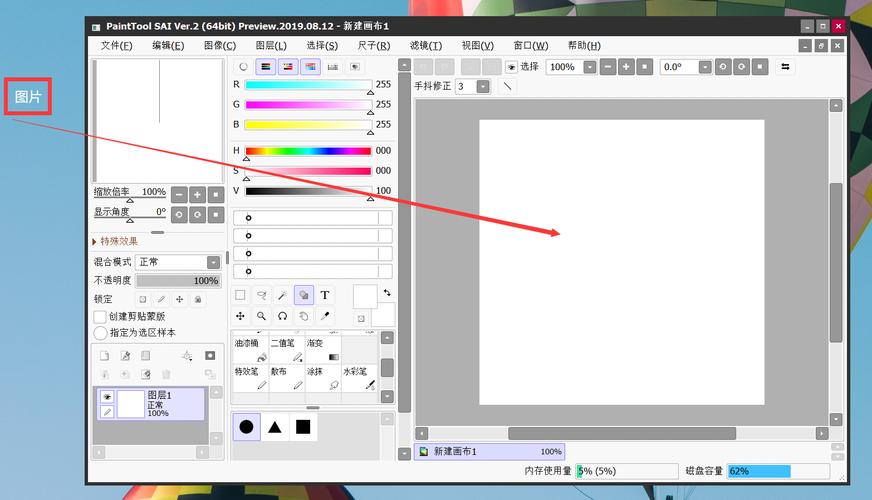Toggle the scratchpad panel
872x500 pixels.
[x=355, y=67]
